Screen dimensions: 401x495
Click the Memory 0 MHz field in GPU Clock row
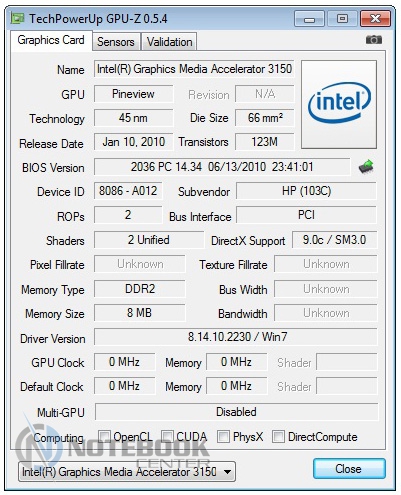pos(237,362)
